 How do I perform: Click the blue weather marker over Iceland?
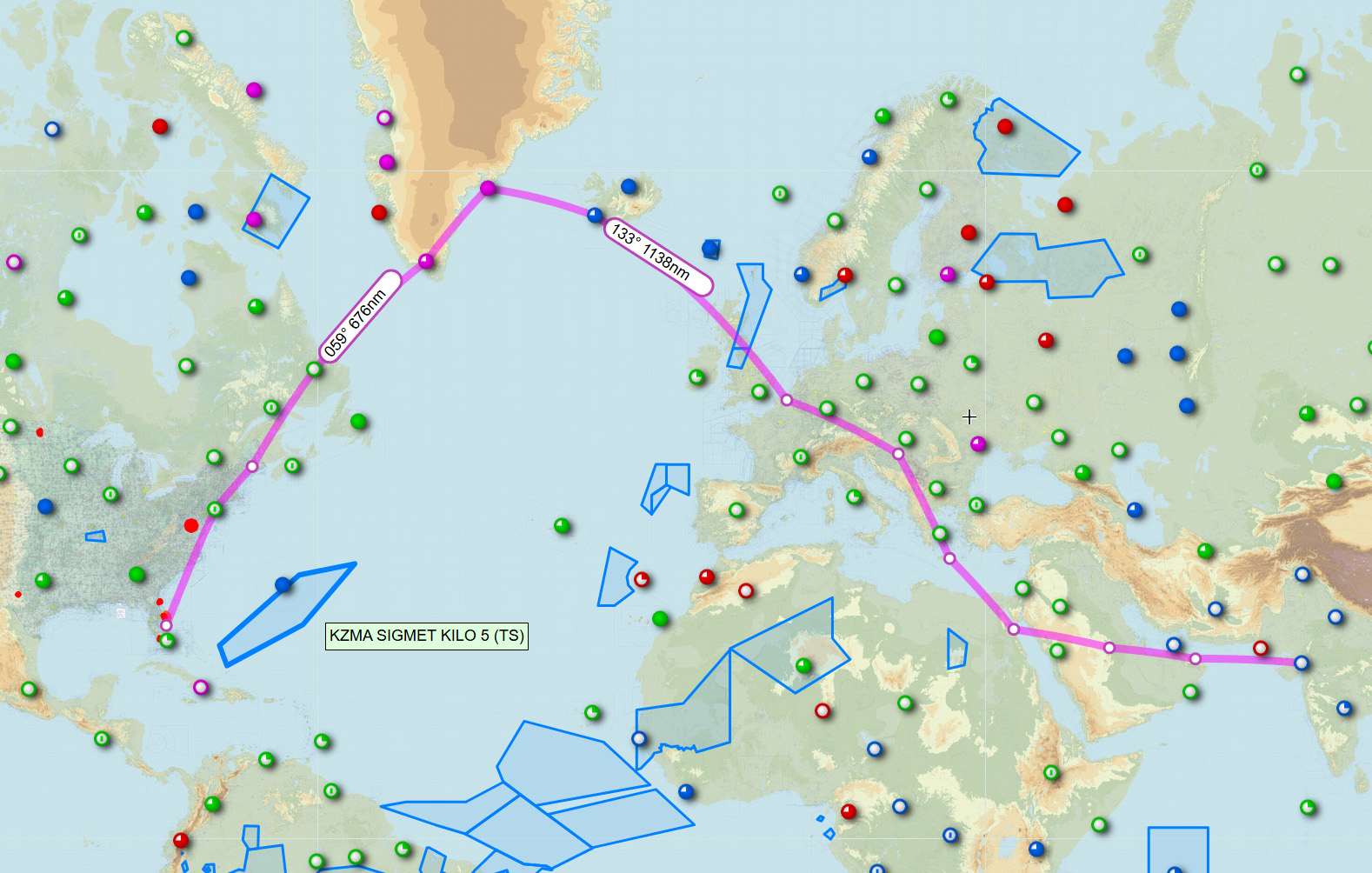tap(629, 186)
